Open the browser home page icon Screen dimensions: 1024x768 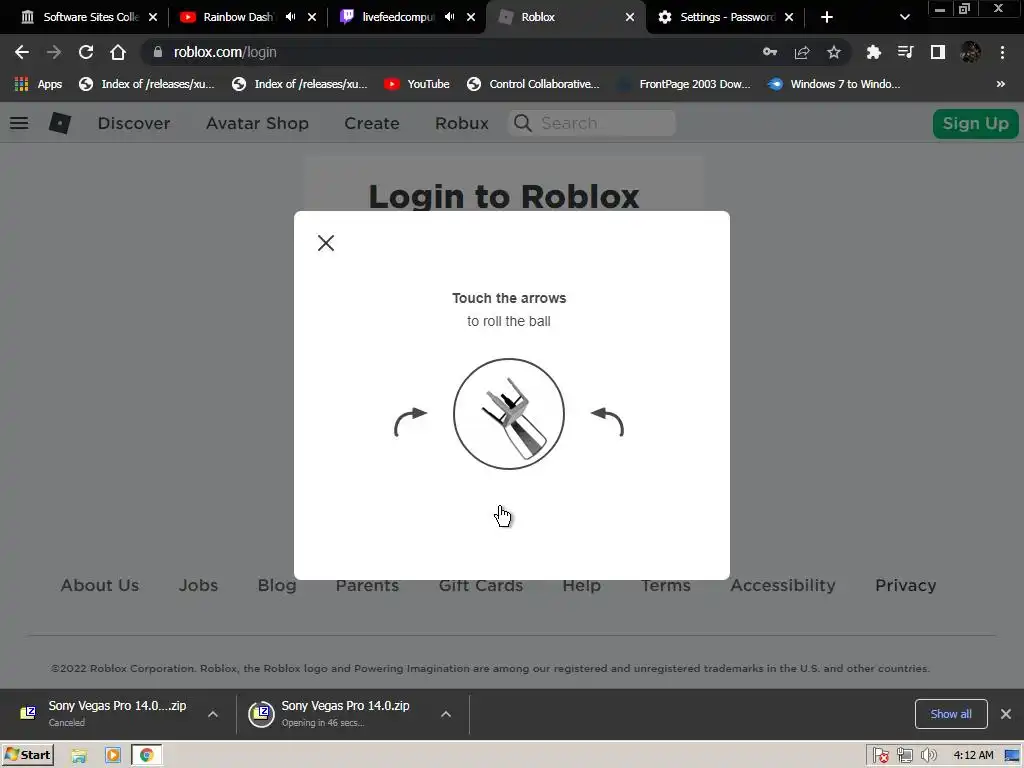click(x=118, y=52)
